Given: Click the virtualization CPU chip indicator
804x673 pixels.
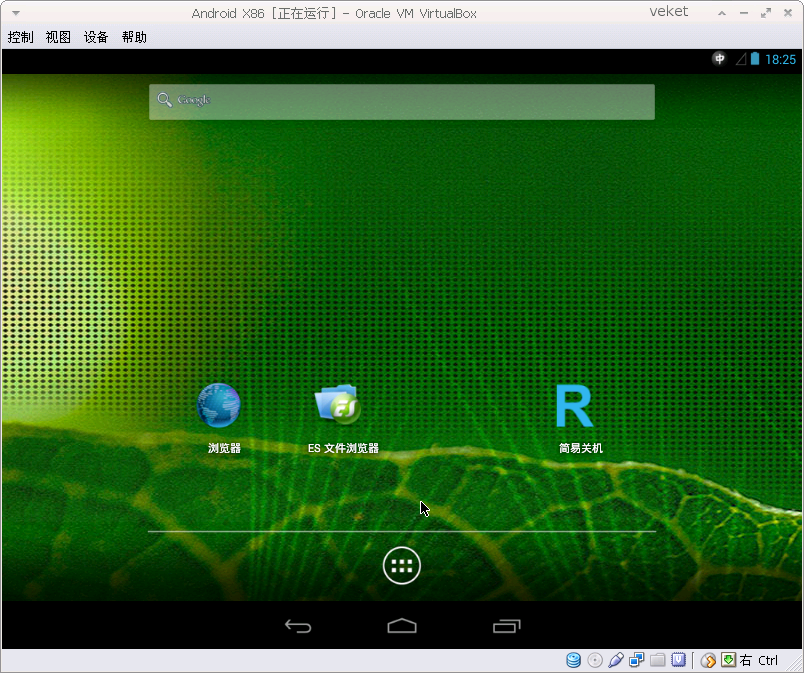Looking at the screenshot, I should point(678,660).
